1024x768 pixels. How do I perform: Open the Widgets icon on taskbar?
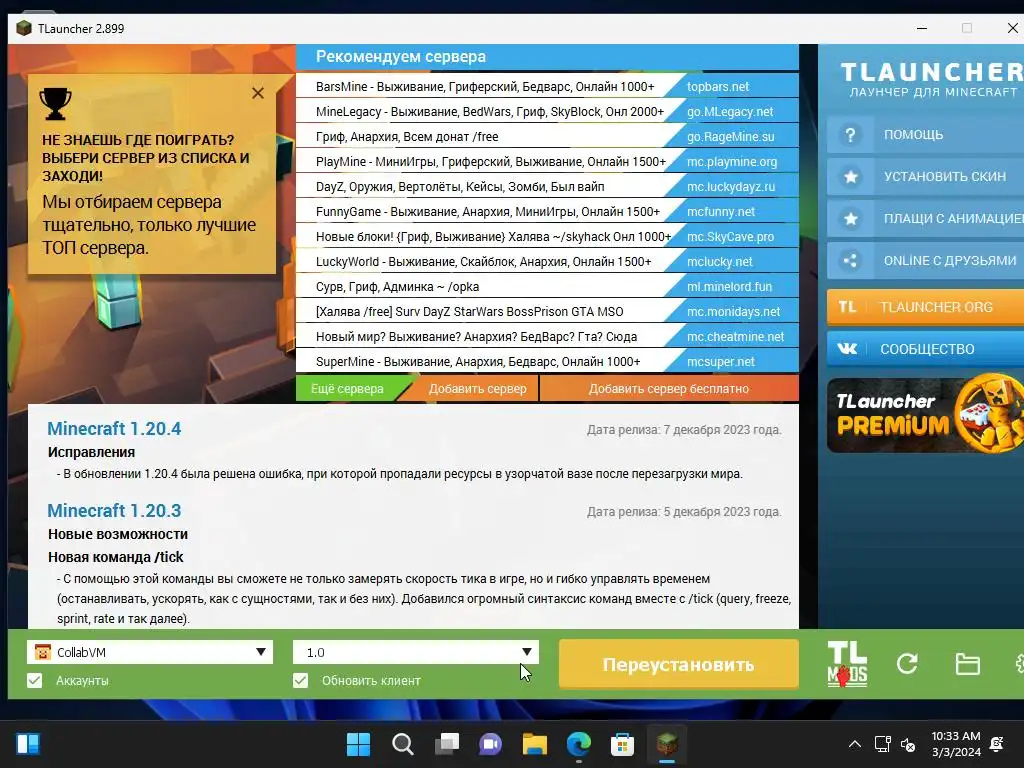coord(27,744)
